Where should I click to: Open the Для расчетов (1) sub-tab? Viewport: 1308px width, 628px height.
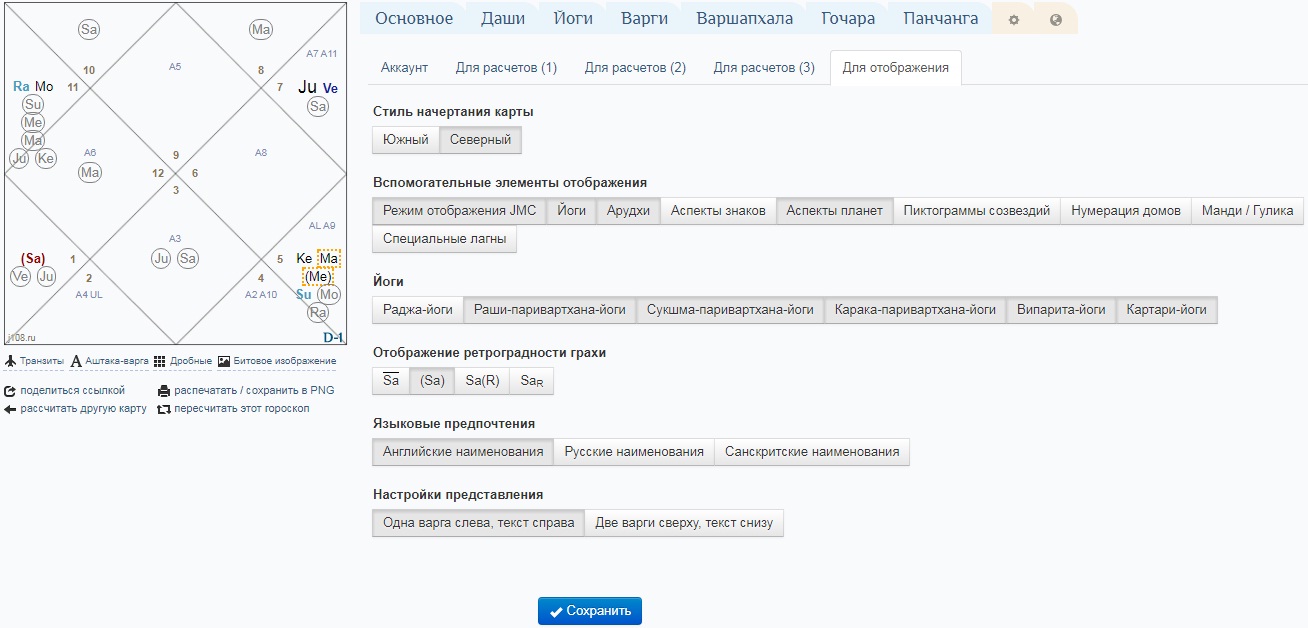point(506,68)
